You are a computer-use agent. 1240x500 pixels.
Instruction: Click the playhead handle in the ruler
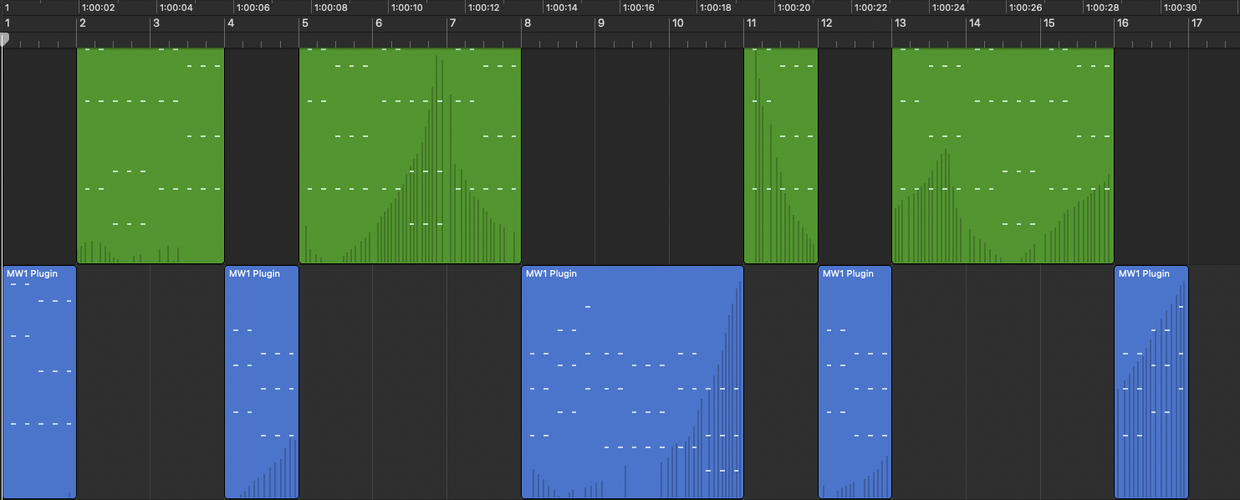coord(4,40)
